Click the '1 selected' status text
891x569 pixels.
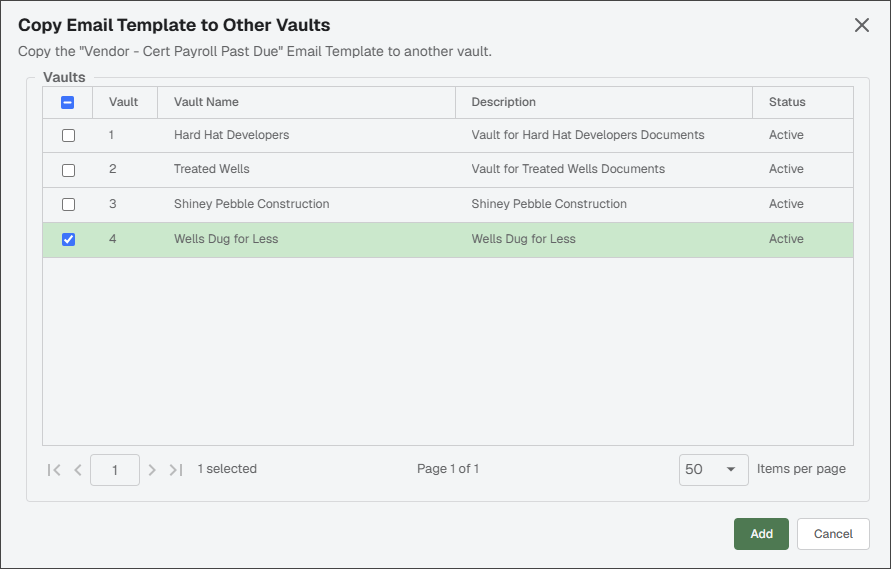[x=227, y=469]
